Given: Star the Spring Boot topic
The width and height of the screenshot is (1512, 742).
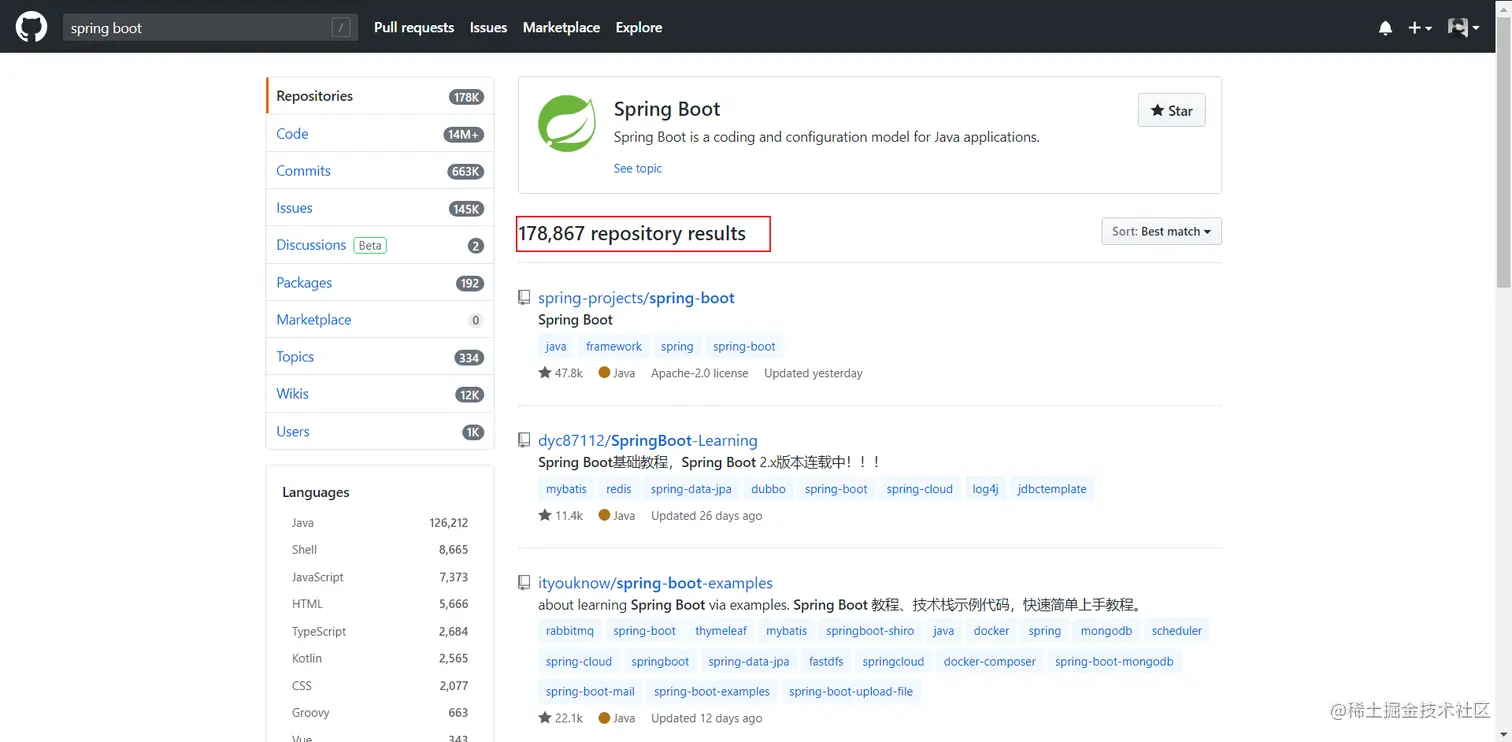Looking at the screenshot, I should click(x=1171, y=111).
